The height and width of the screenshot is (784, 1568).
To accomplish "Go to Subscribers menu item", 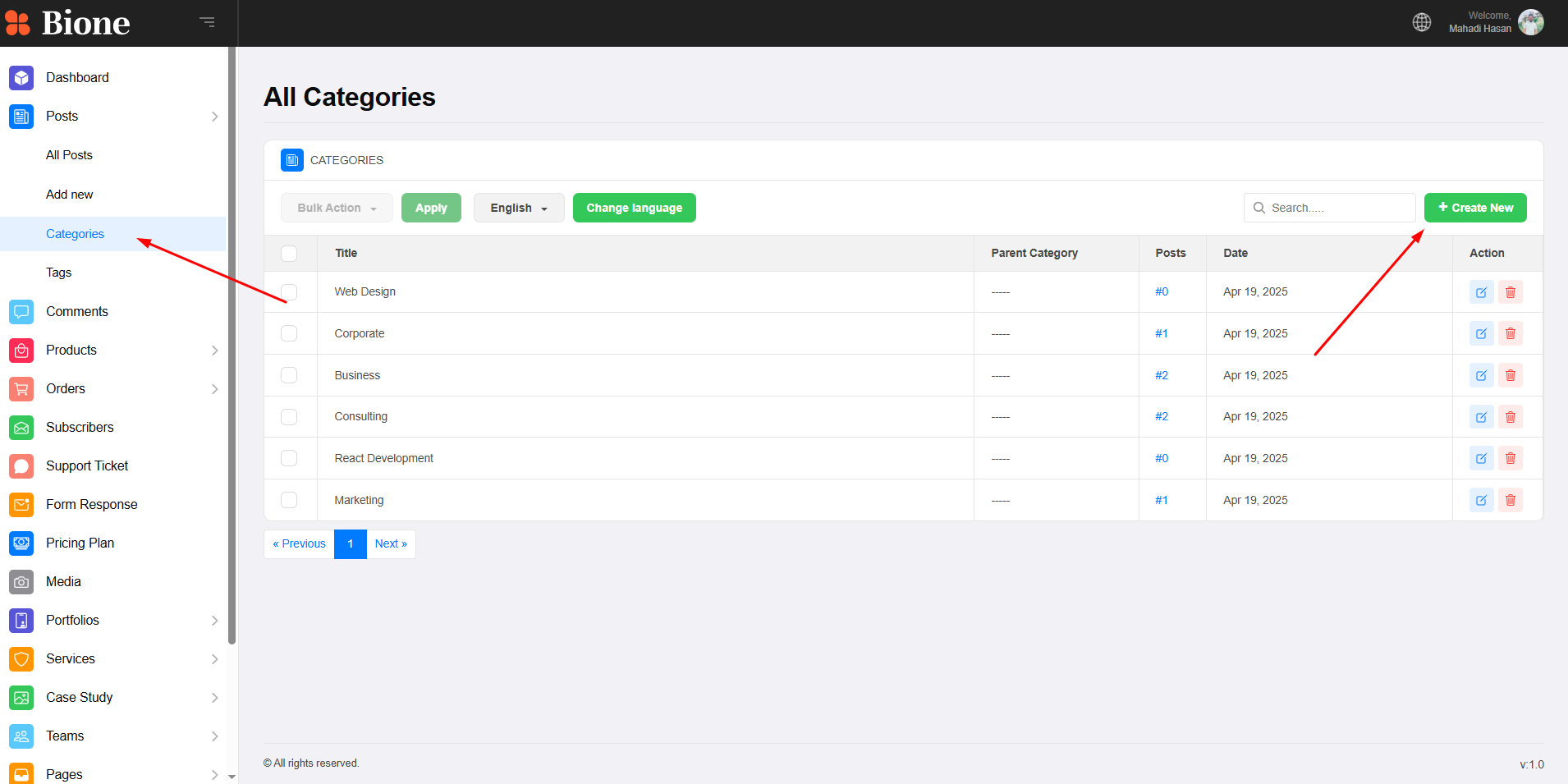I will click(80, 428).
